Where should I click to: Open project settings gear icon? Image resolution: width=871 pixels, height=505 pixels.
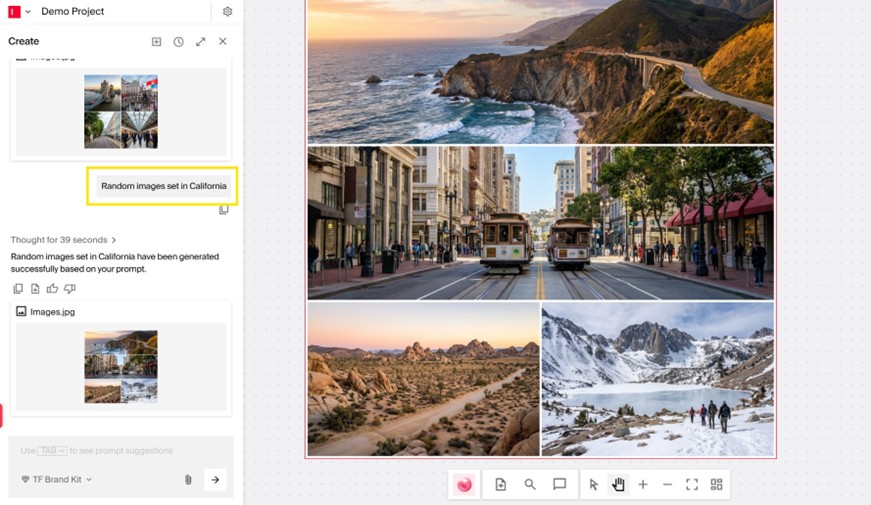point(227,12)
